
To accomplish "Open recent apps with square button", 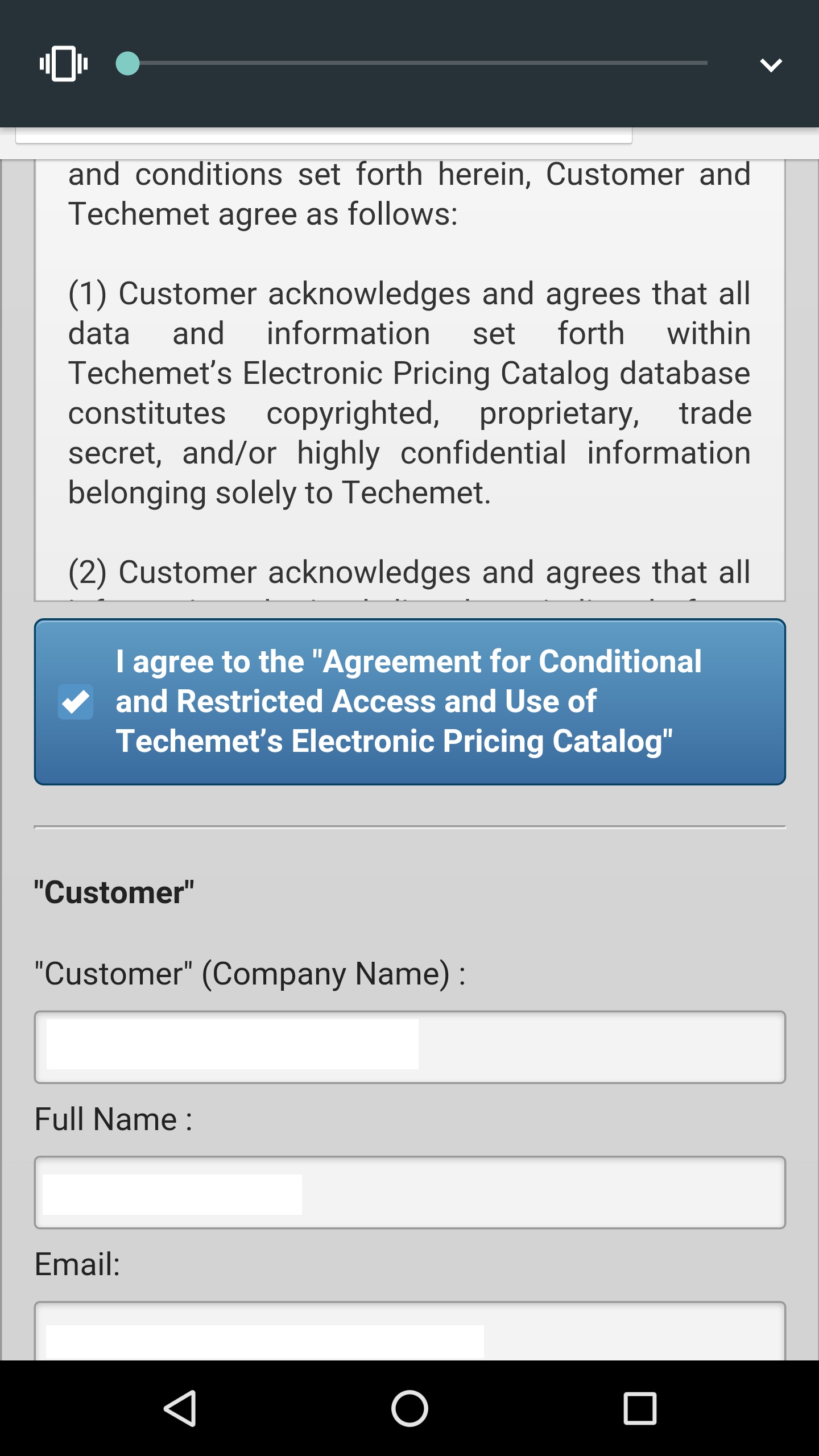I will (640, 1408).
